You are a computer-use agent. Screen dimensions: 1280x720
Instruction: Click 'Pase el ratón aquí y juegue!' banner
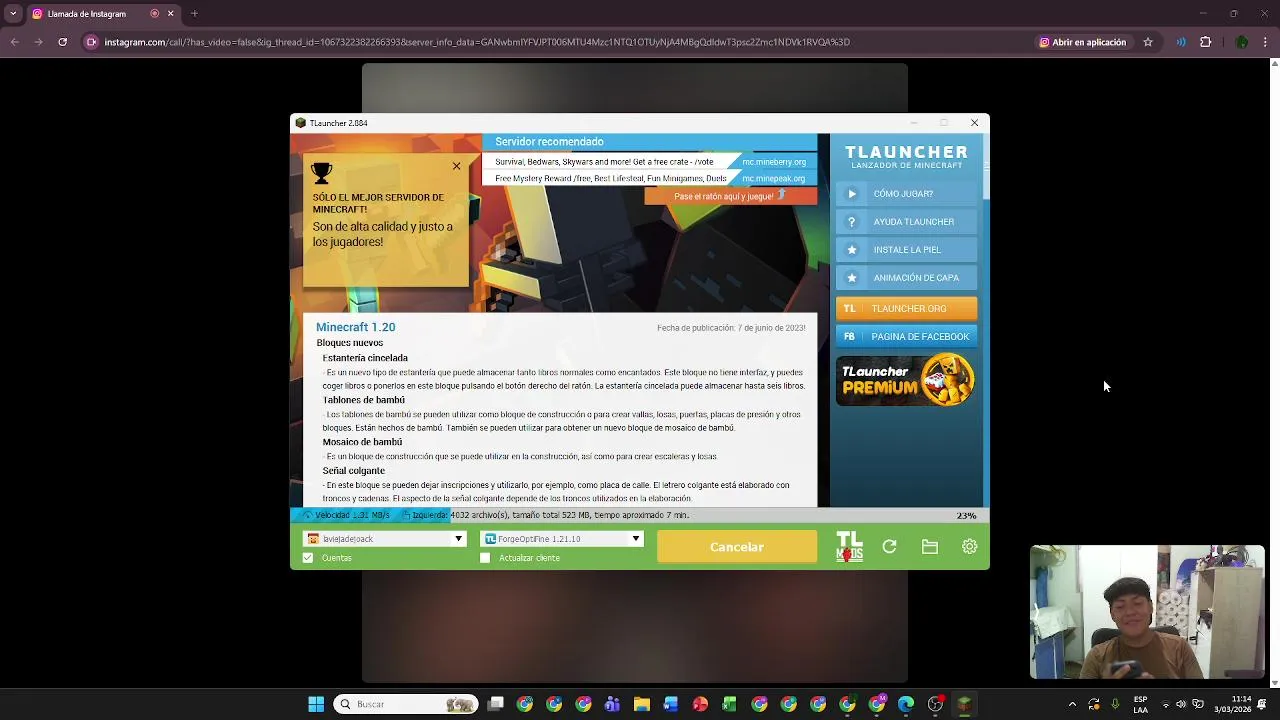[730, 196]
